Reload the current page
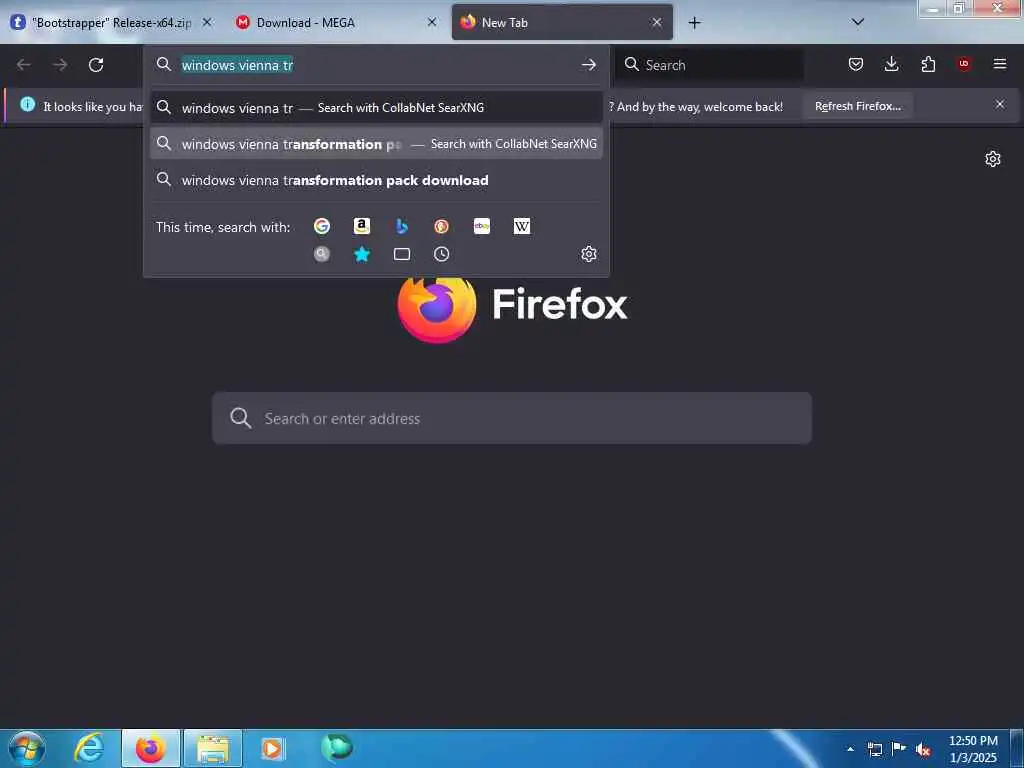This screenshot has width=1024, height=768. point(96,65)
